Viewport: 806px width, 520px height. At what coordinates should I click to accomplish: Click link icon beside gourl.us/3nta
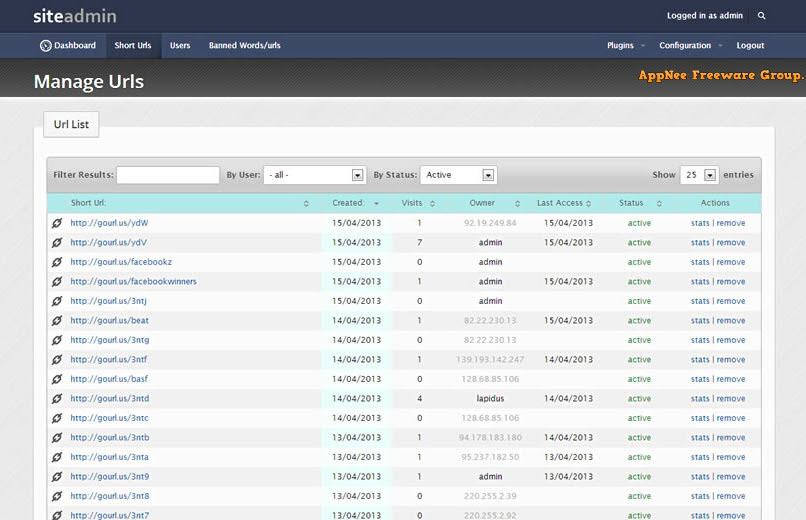pos(57,457)
